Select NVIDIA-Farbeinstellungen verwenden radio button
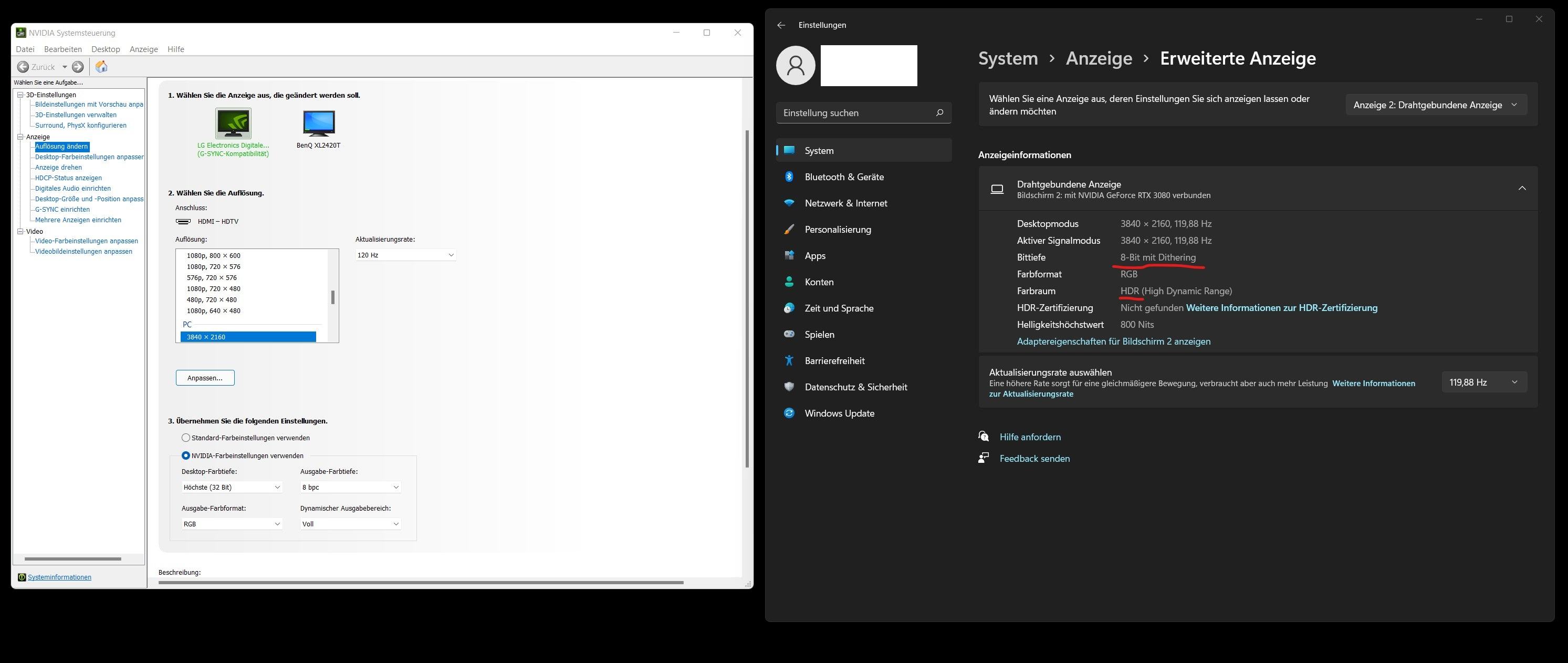 [186, 455]
